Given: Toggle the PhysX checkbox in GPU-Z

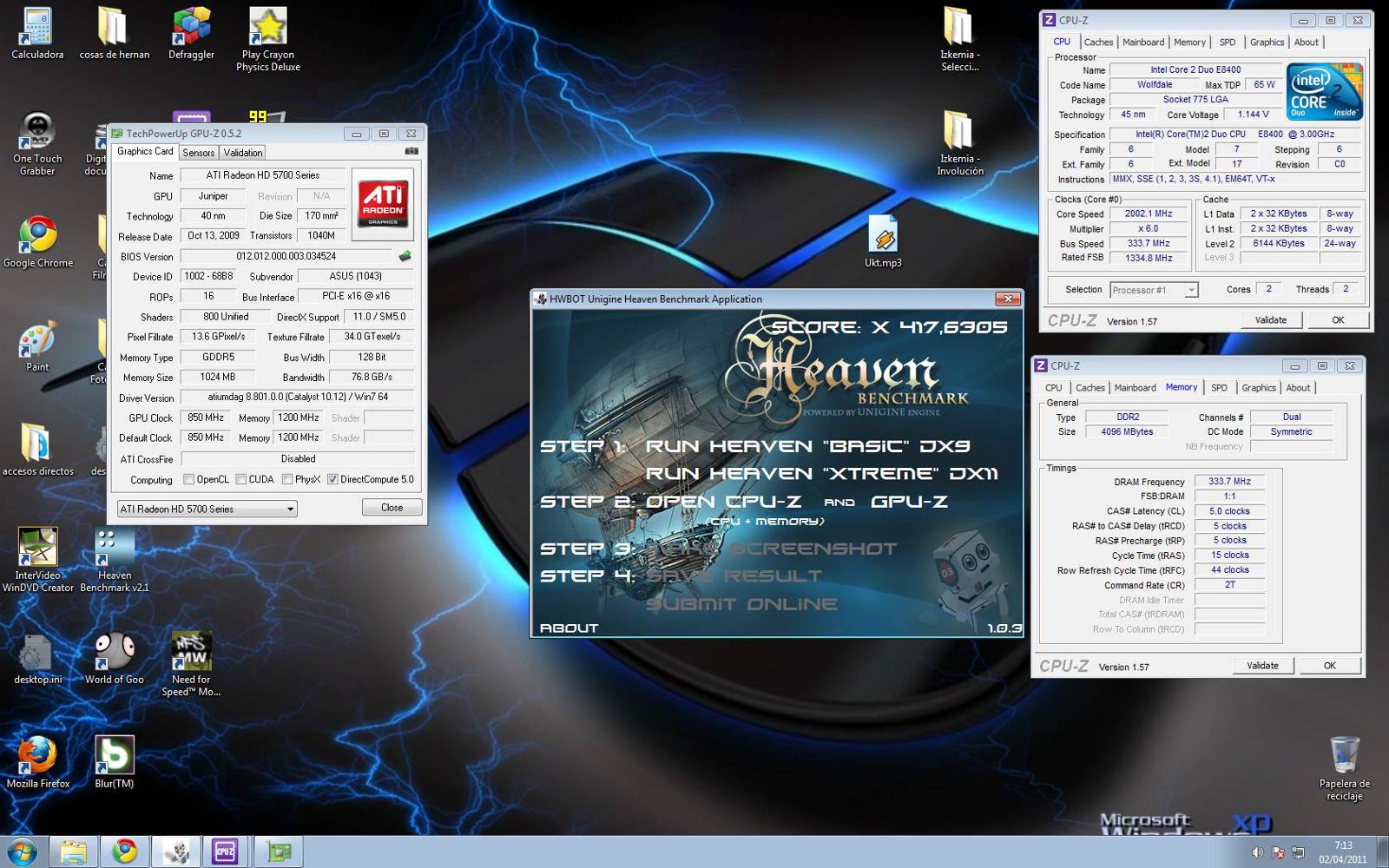Looking at the screenshot, I should pos(287,479).
